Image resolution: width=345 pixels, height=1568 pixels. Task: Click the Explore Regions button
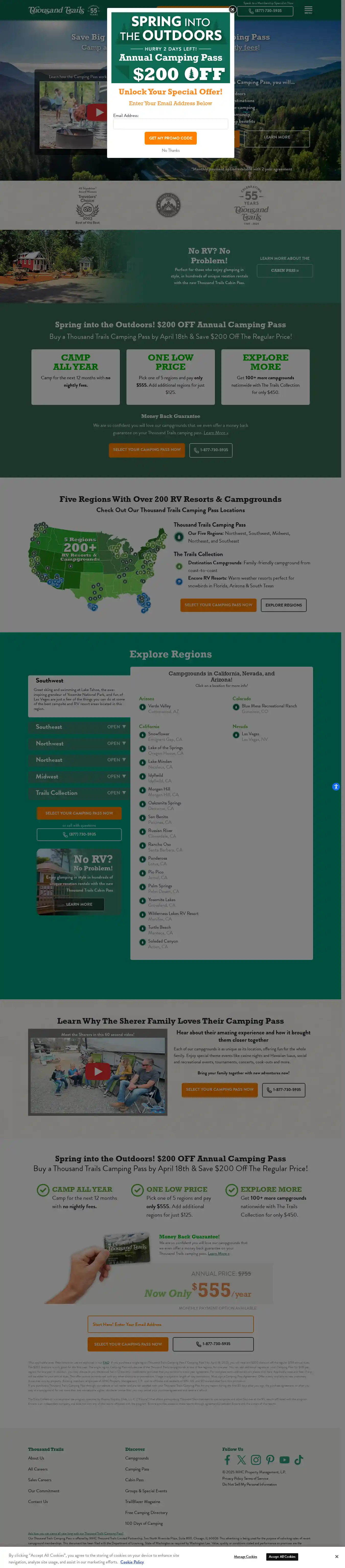click(283, 605)
